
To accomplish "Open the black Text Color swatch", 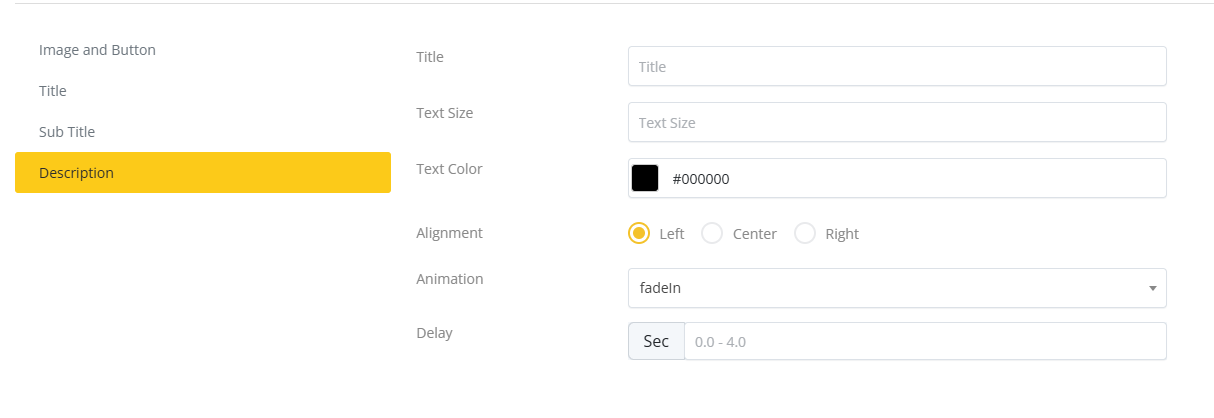I will (645, 179).
